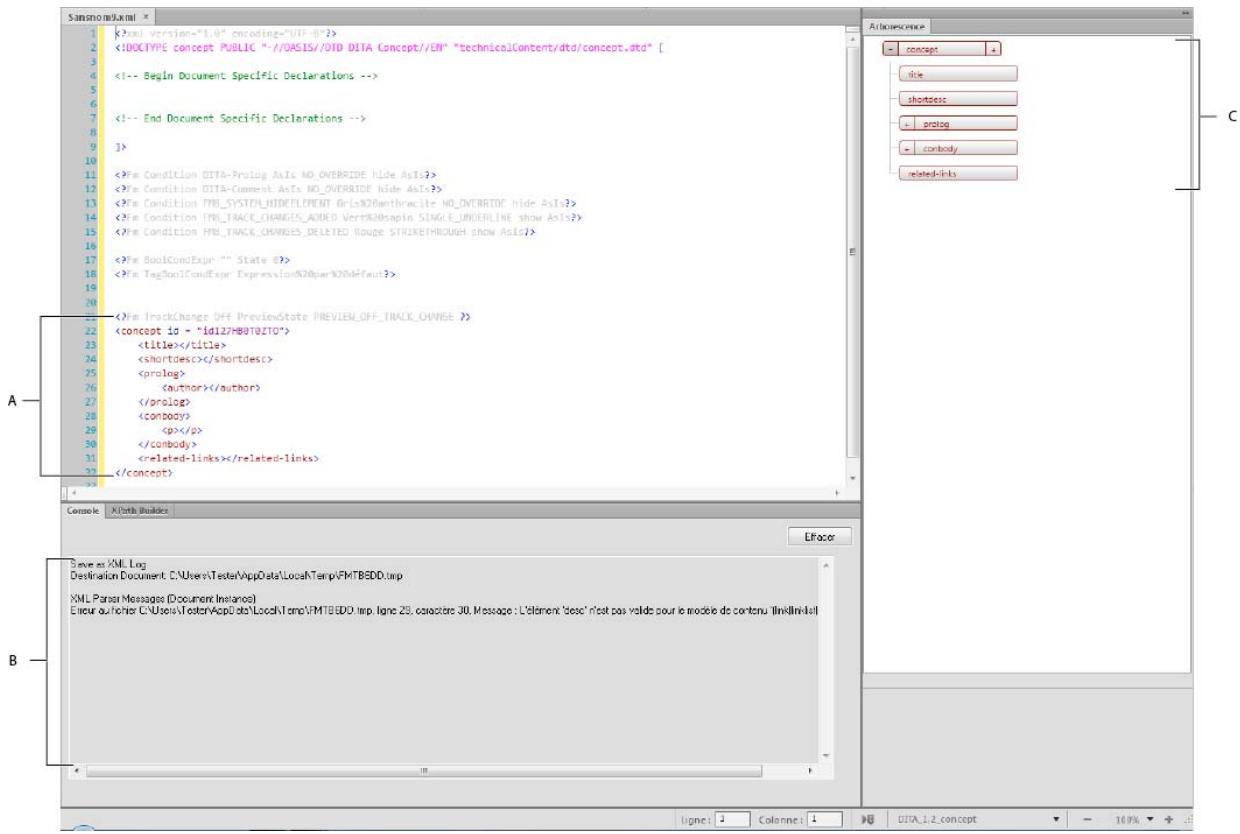Click the End Document Specific Declarations comment
Image resolution: width=1240 pixels, height=834 pixels.
[x=240, y=118]
